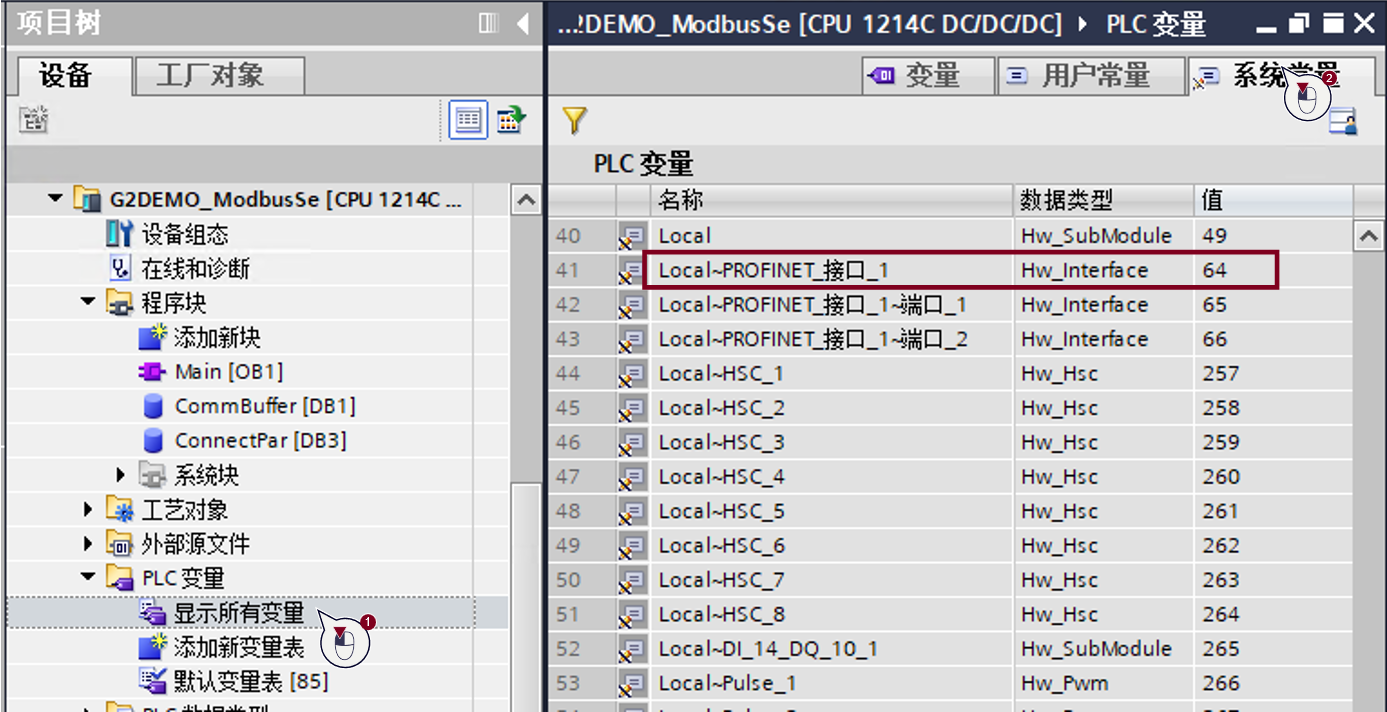The height and width of the screenshot is (712, 1387).
Task: Open the 工厂对象 tab
Action: [x=218, y=76]
